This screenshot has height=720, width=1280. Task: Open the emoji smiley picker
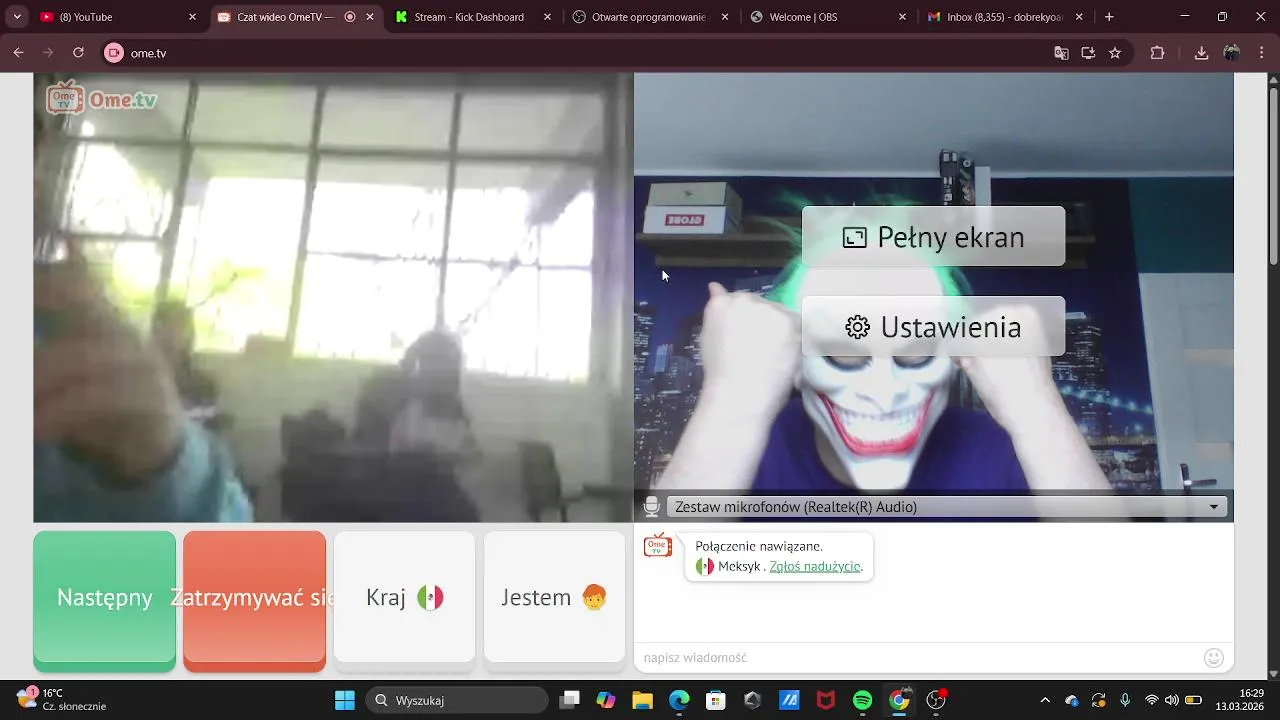point(1214,657)
